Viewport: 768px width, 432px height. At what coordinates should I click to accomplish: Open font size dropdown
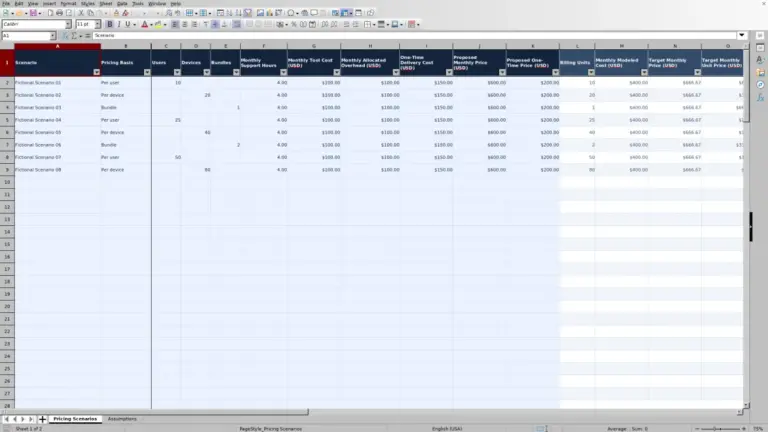(x=97, y=24)
